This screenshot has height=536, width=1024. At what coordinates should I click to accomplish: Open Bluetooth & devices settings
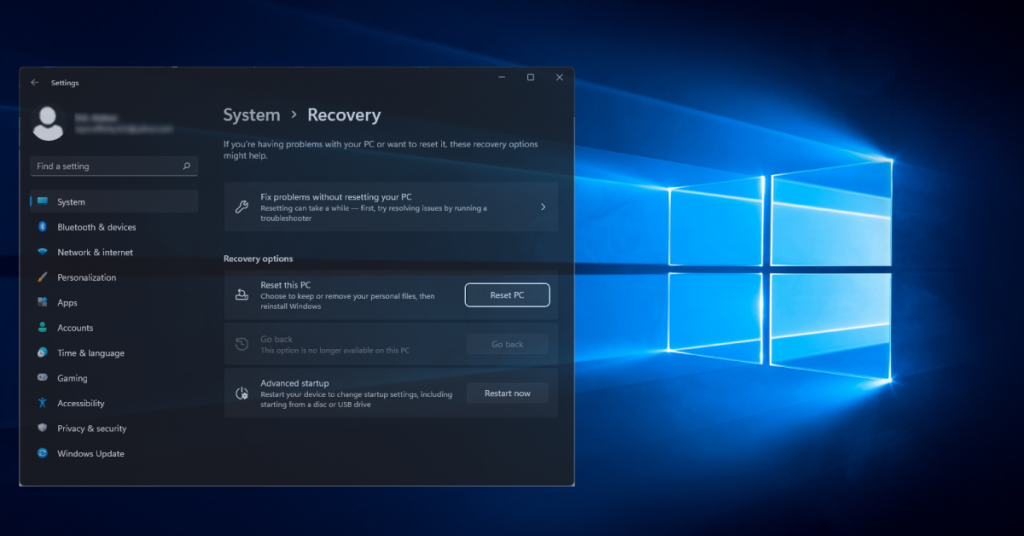97,227
